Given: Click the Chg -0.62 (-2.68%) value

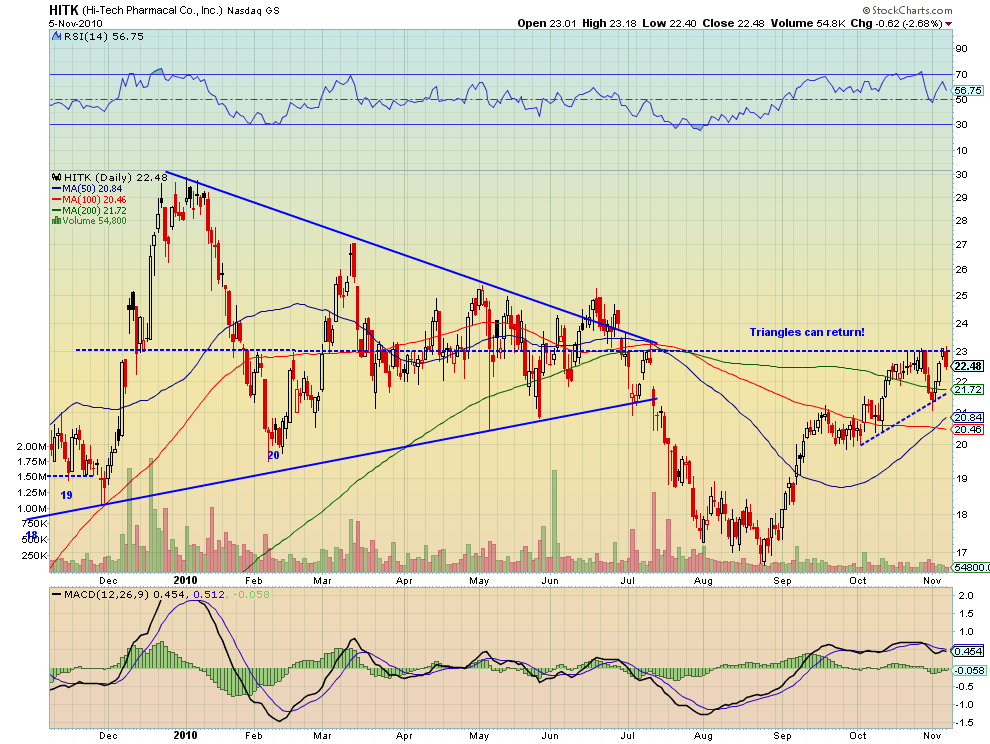Looking at the screenshot, I should coord(897,23).
